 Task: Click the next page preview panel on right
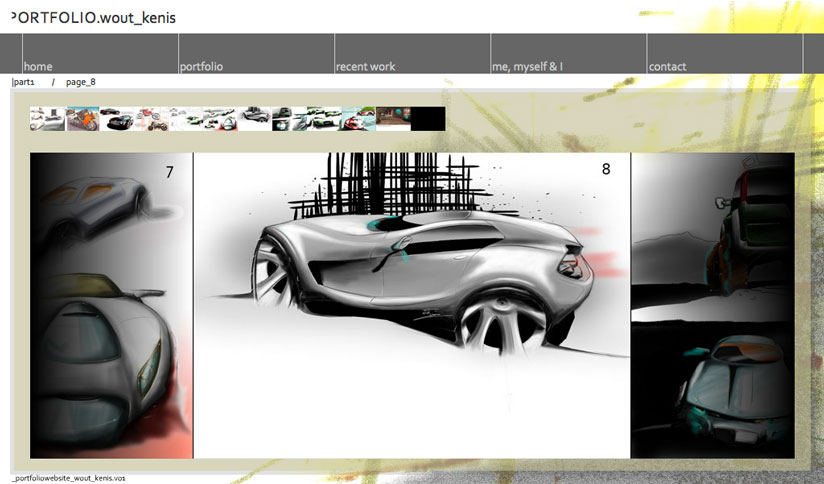712,305
